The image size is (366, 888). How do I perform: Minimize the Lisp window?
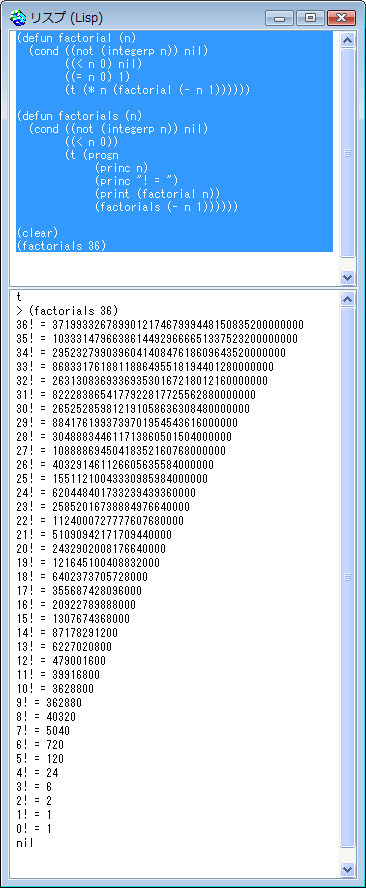click(x=279, y=18)
